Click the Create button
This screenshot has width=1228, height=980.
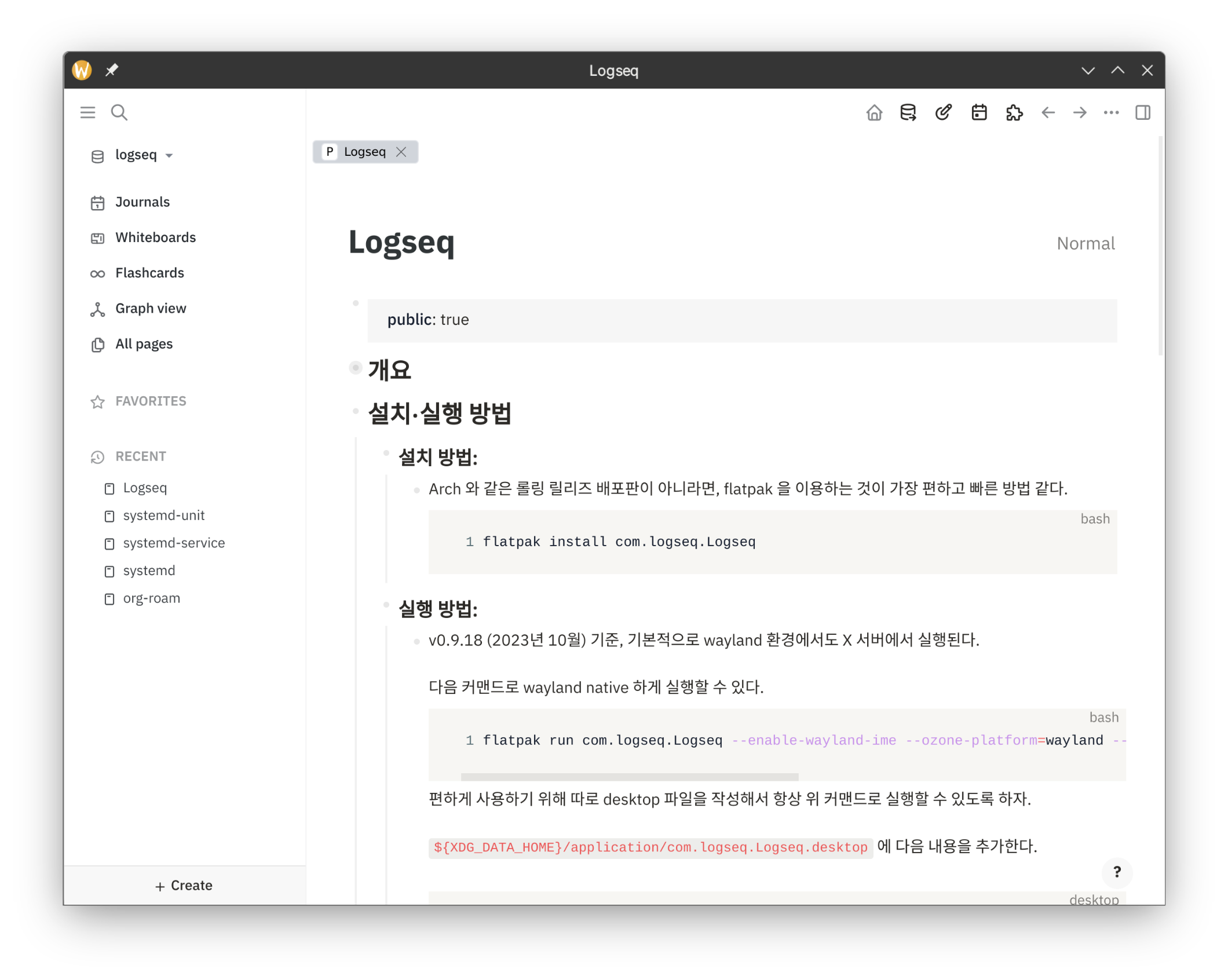(x=184, y=886)
